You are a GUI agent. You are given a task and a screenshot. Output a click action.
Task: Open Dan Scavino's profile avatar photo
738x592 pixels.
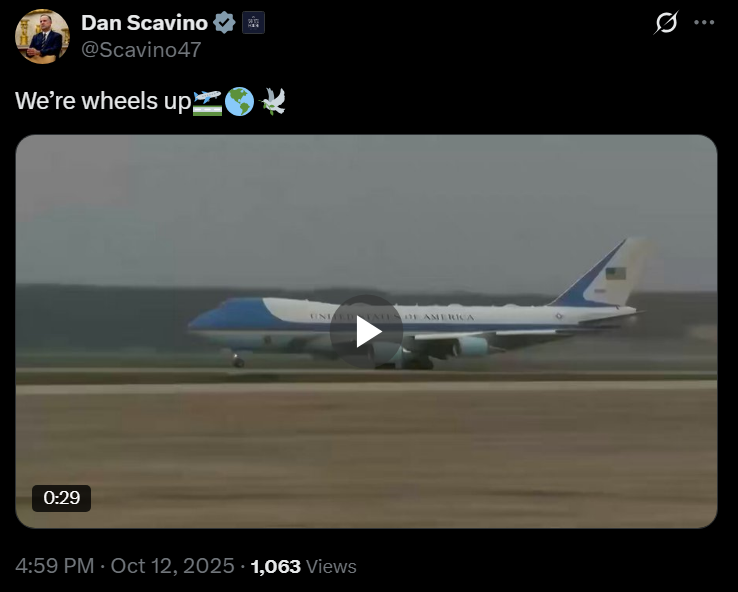tap(42, 36)
